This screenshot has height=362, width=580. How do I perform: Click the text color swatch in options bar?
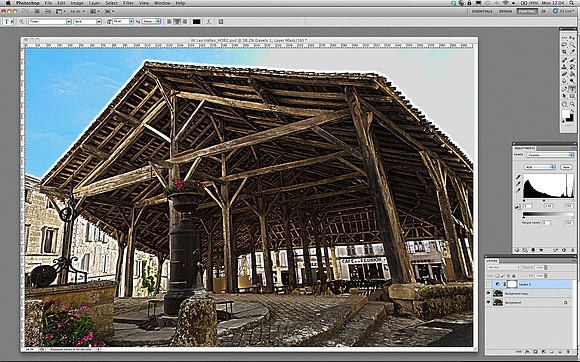[x=196, y=21]
